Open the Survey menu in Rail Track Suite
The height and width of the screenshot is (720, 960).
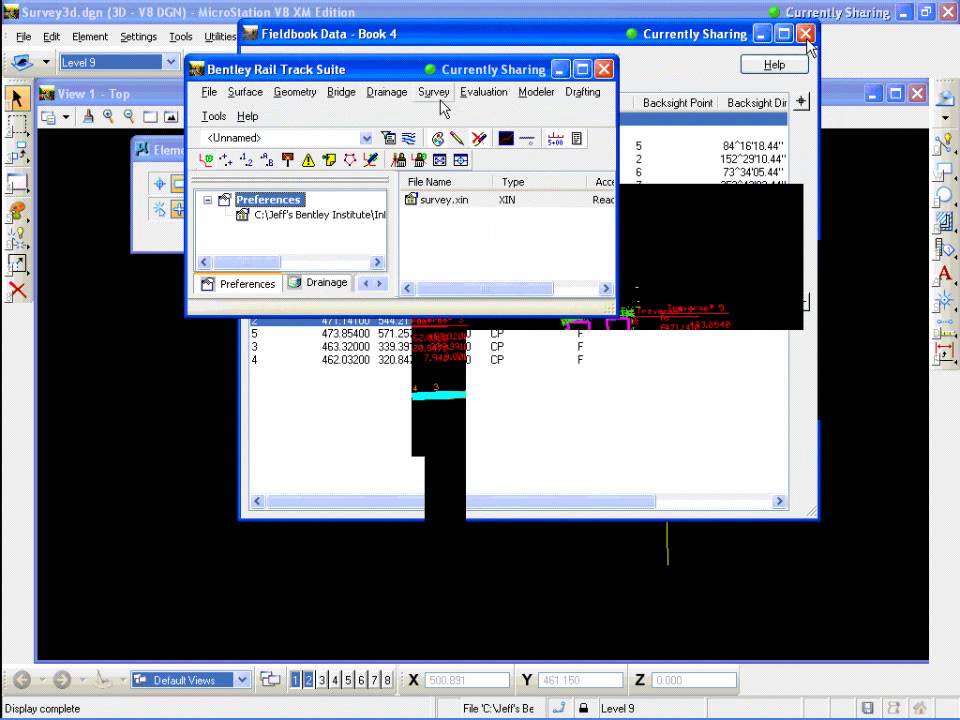tap(433, 92)
